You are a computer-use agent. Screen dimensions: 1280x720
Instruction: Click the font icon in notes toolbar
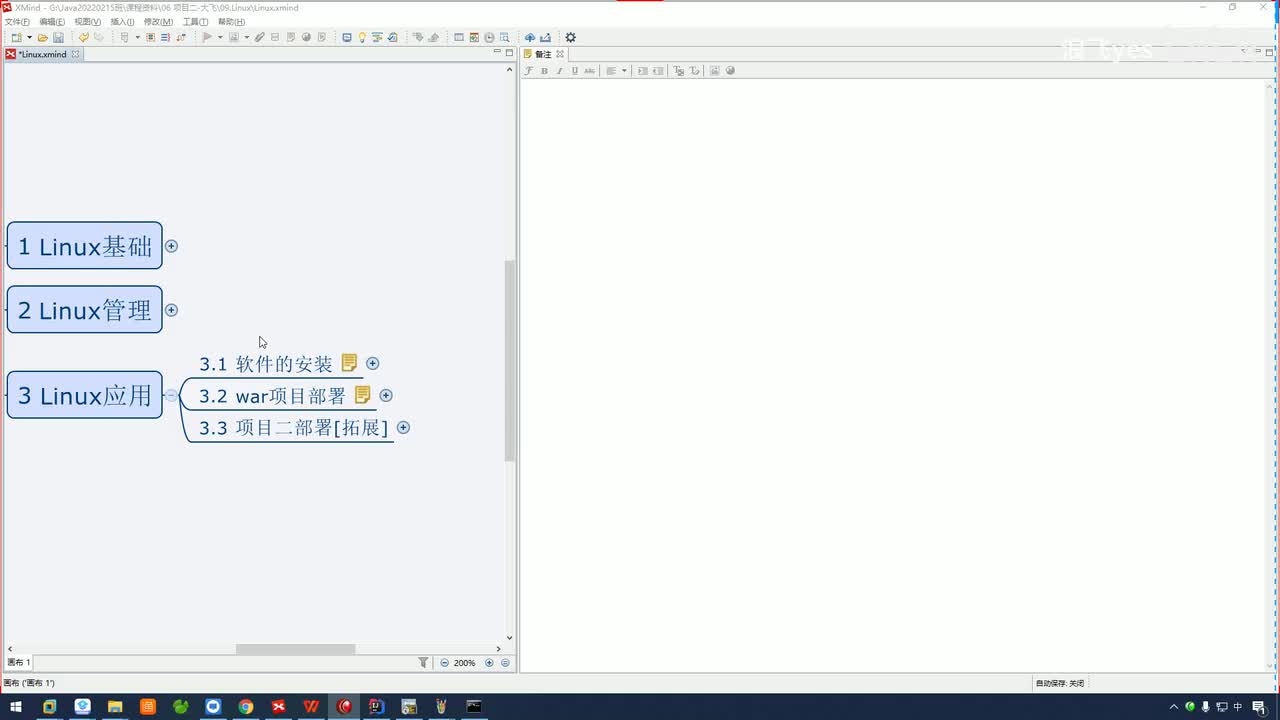point(529,71)
